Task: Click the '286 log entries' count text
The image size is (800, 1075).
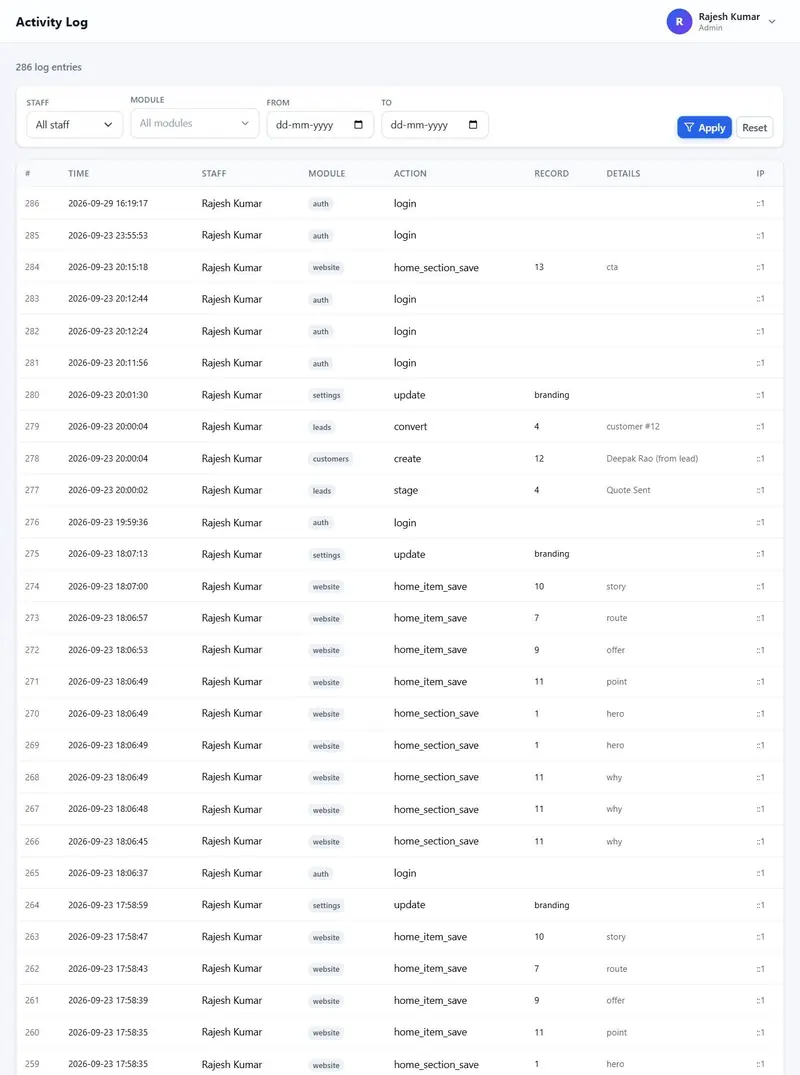Action: click(x=49, y=67)
